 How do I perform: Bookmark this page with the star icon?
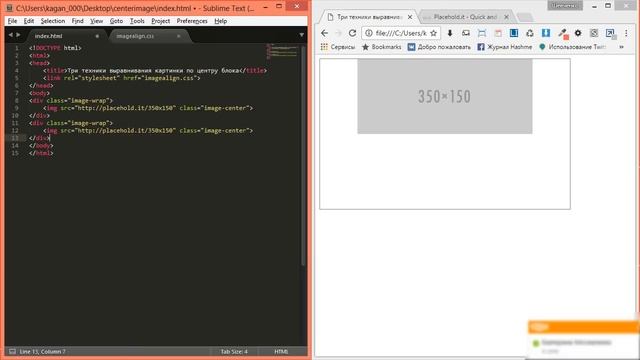click(433, 33)
